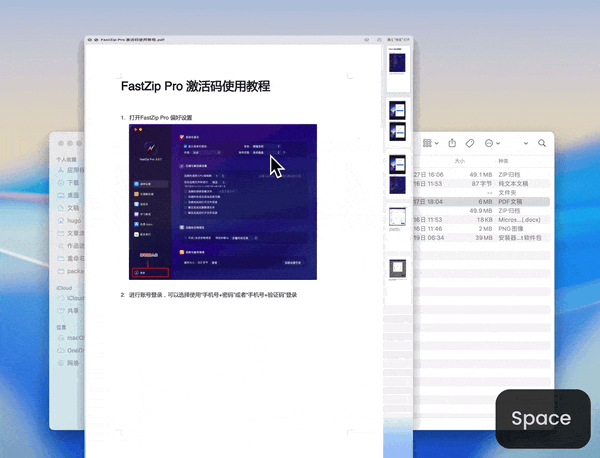Click the 大小 column header in Finder
The width and height of the screenshot is (600, 458).
460,161
